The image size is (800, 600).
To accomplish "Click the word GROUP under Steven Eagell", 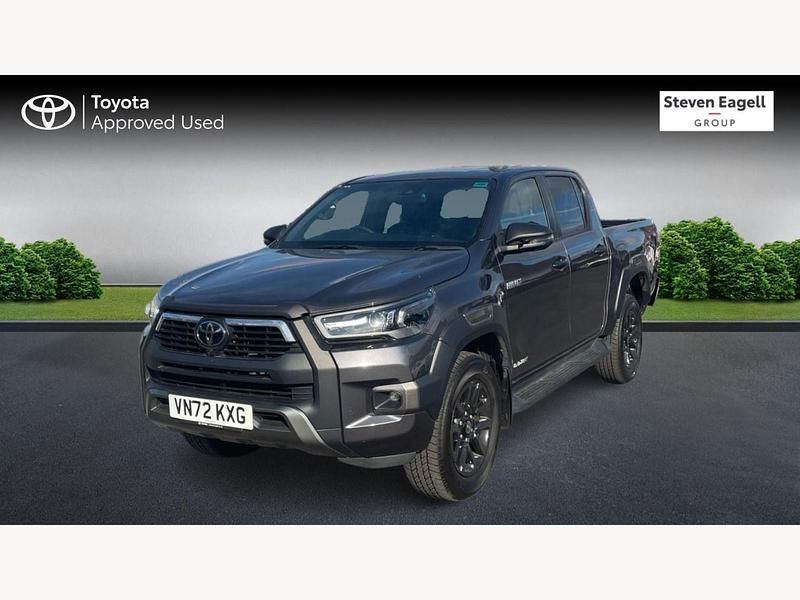I will click(x=714, y=123).
